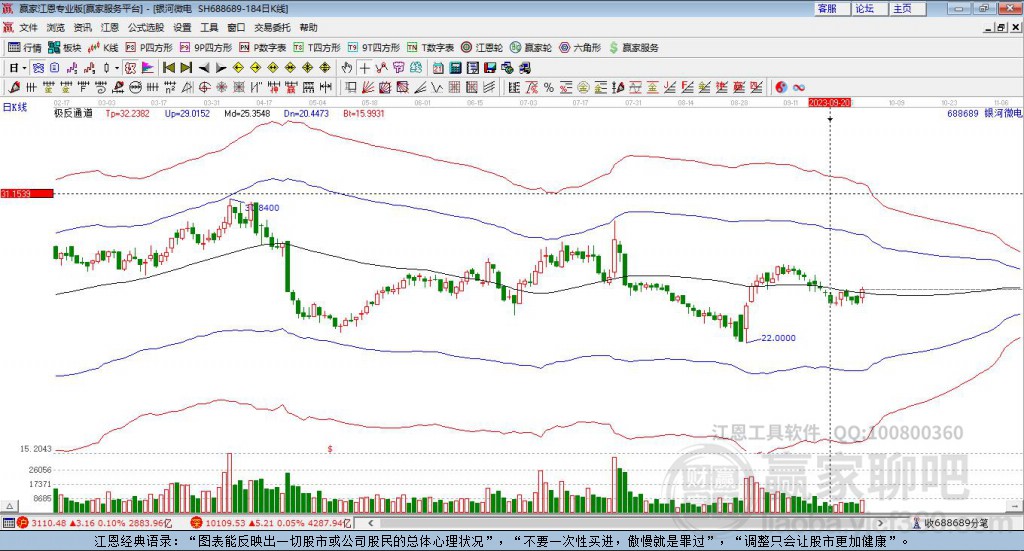Viewport: 1024px width, 551px height.
Task: Open the 工具 menu
Action: 209,27
